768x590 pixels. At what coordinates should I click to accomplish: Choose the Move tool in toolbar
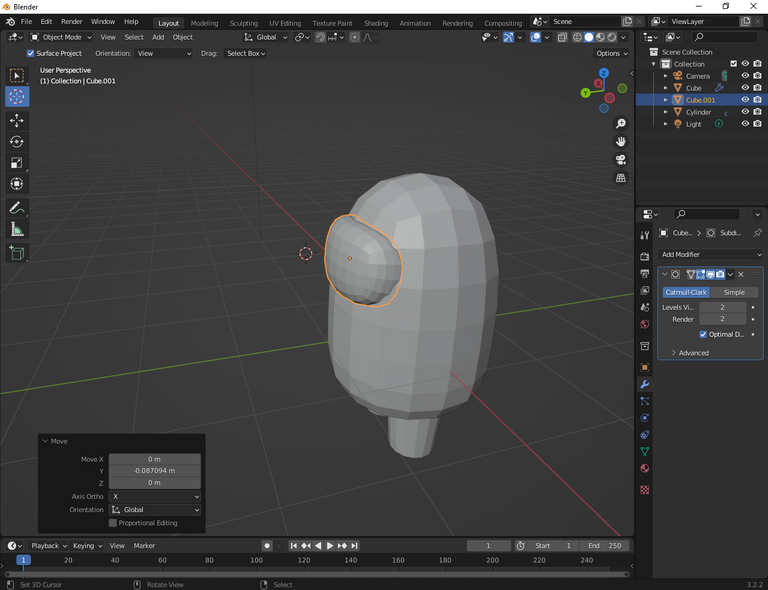[x=17, y=120]
